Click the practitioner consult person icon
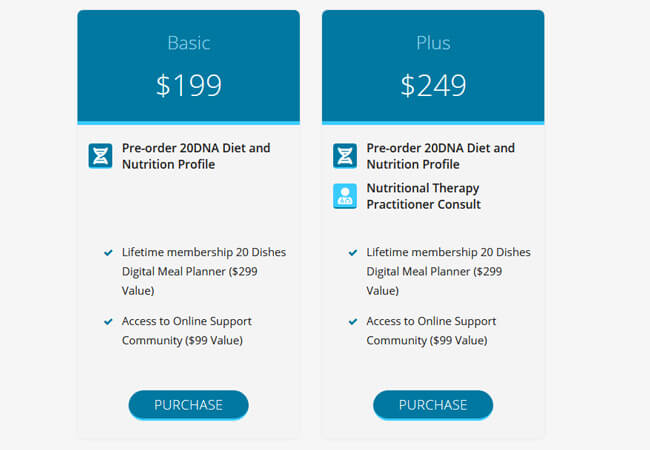650x450 pixels. click(345, 196)
